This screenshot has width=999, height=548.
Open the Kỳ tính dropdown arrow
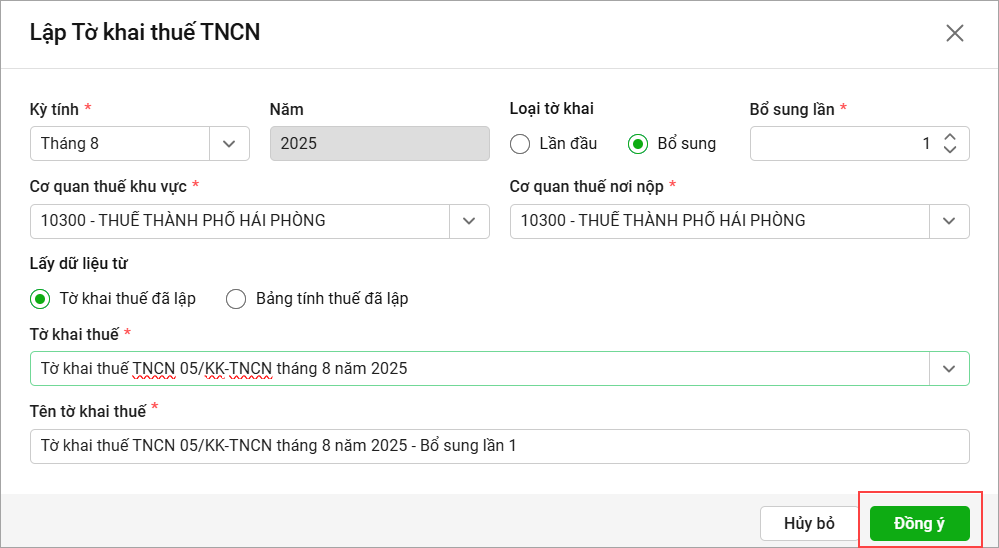[229, 143]
